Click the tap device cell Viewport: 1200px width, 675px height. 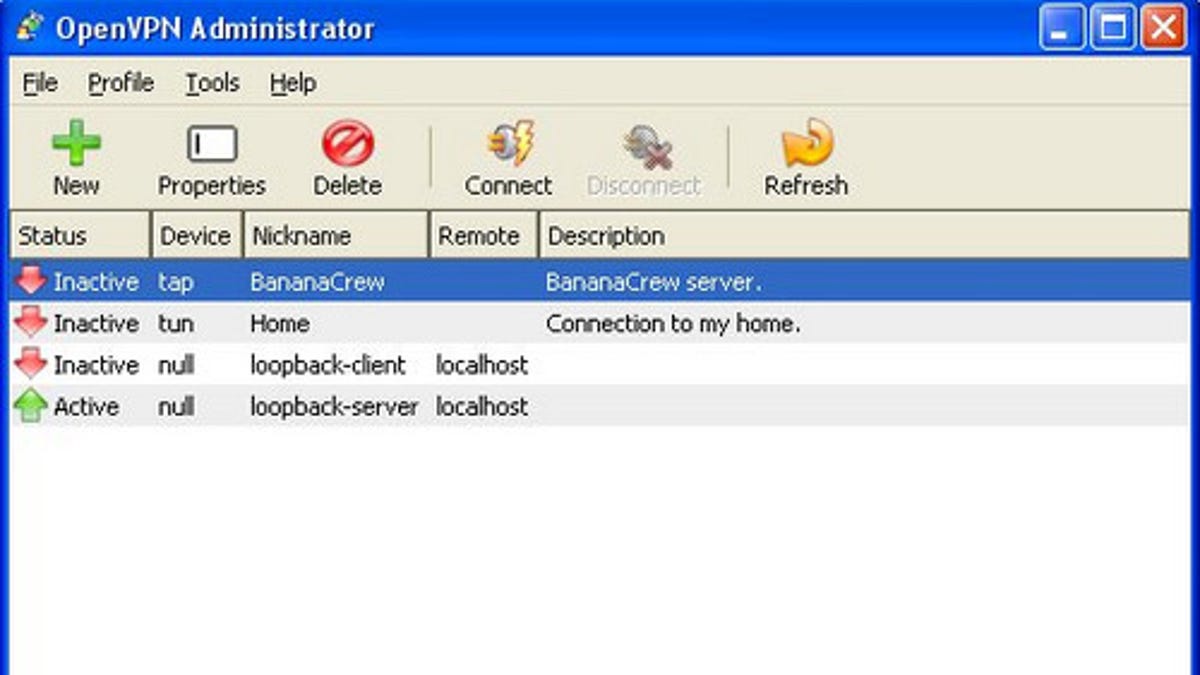[175, 283]
